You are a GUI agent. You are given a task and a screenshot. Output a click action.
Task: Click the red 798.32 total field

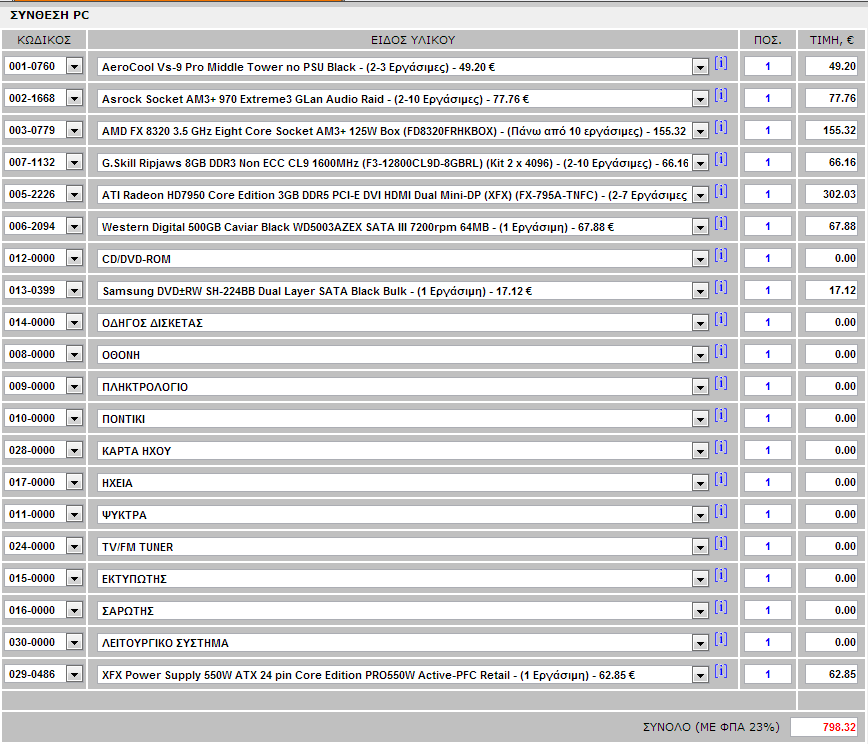[824, 727]
